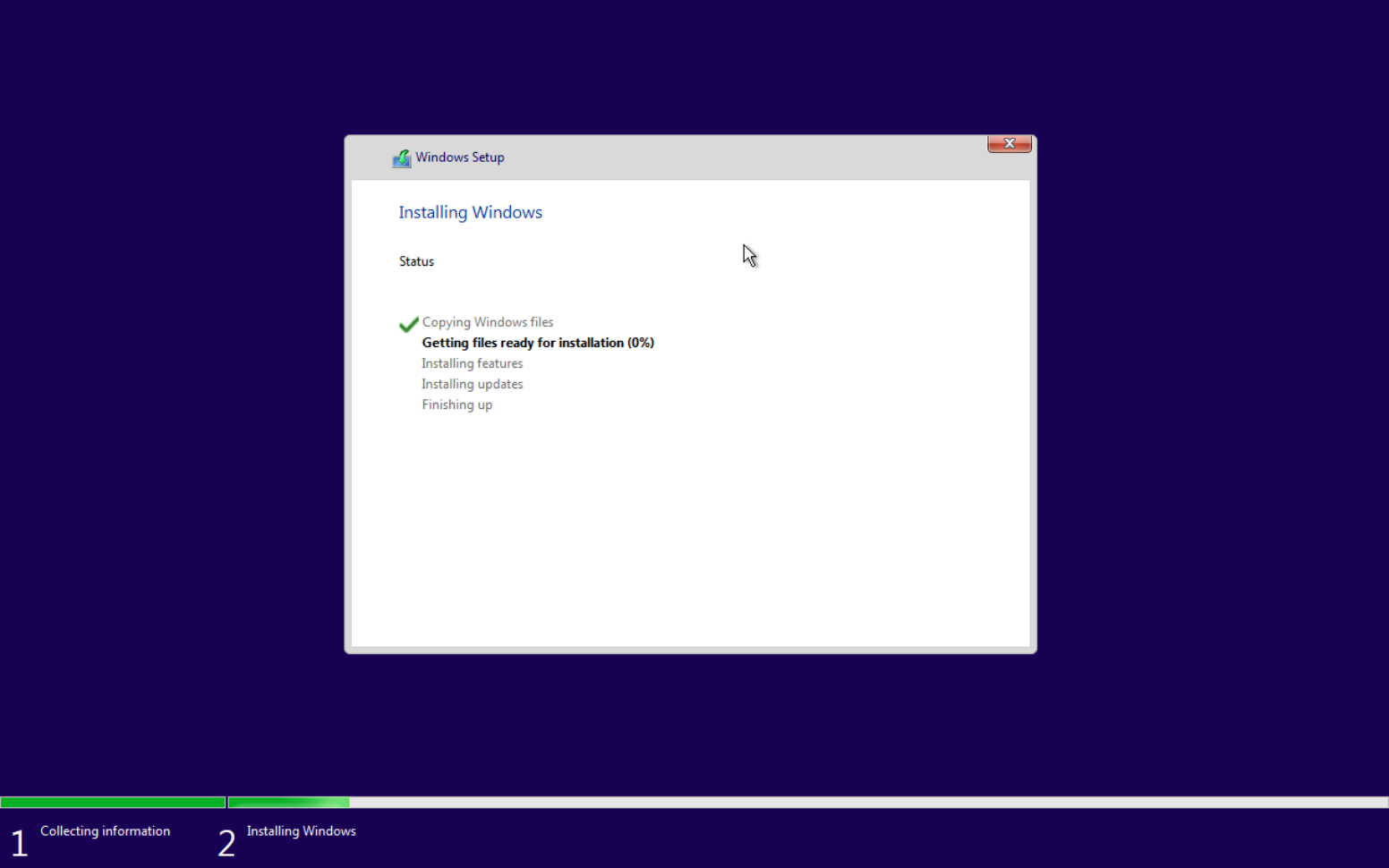Click the 'Installing Windows' blue heading
1389x868 pixels.
[470, 212]
